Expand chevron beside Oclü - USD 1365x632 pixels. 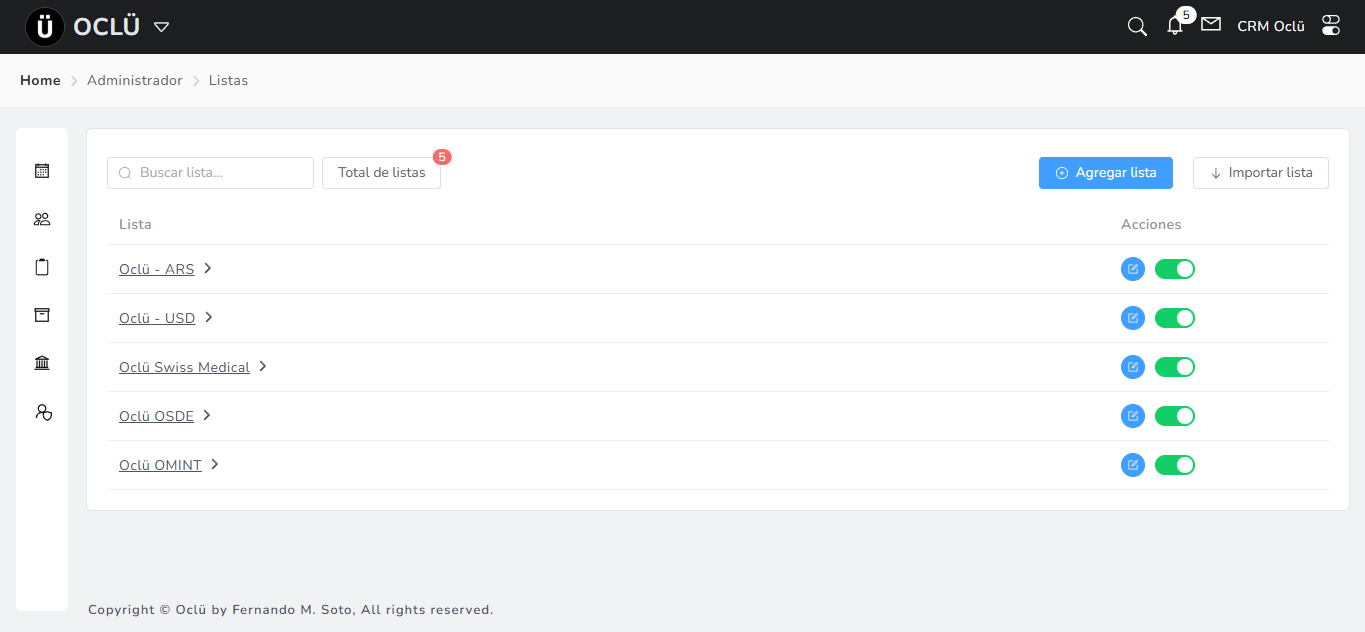click(209, 317)
